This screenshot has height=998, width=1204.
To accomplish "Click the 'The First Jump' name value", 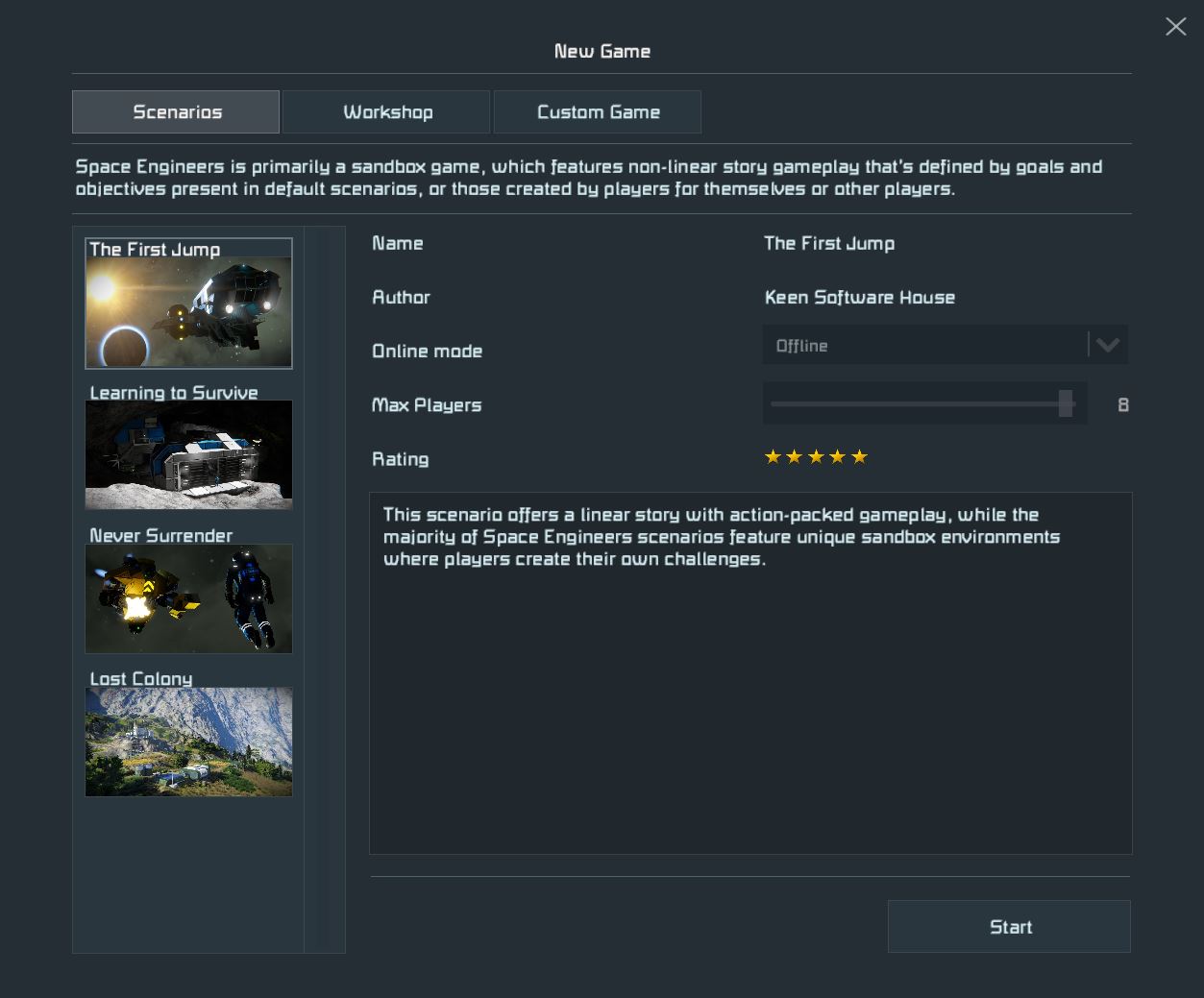I will (x=829, y=244).
